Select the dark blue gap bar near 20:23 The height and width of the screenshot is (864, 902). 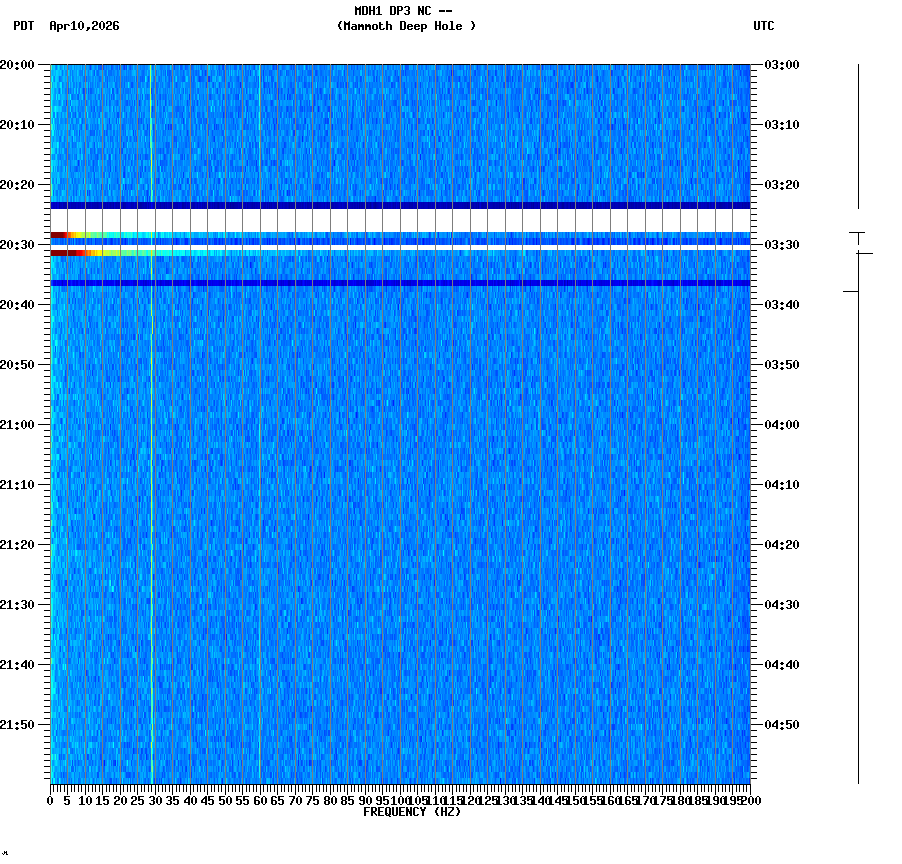pyautogui.click(x=400, y=204)
